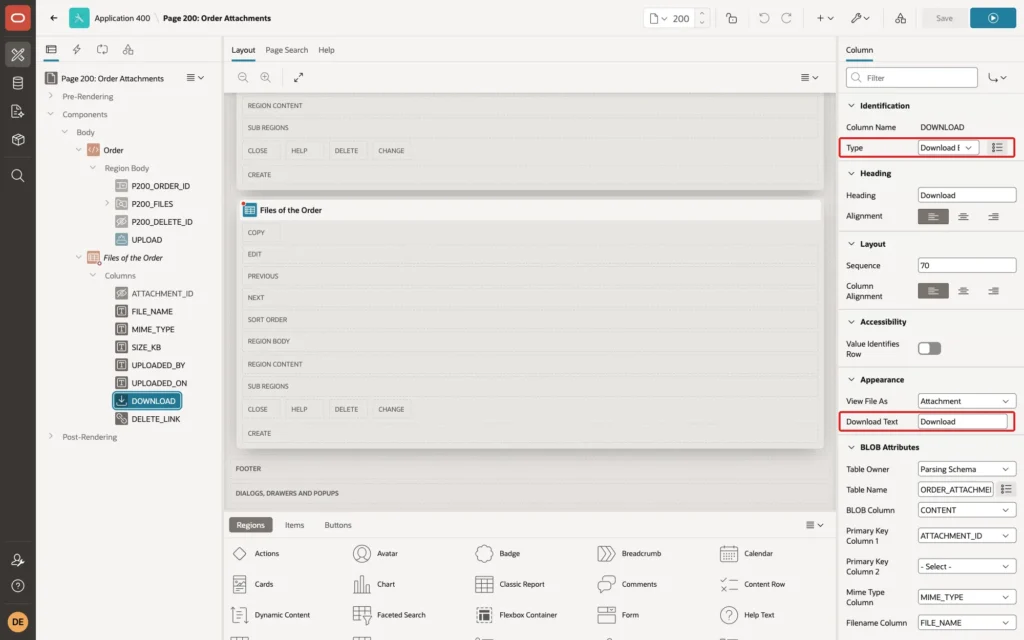
Task: Switch gallery to Buttons tab
Action: (x=338, y=525)
